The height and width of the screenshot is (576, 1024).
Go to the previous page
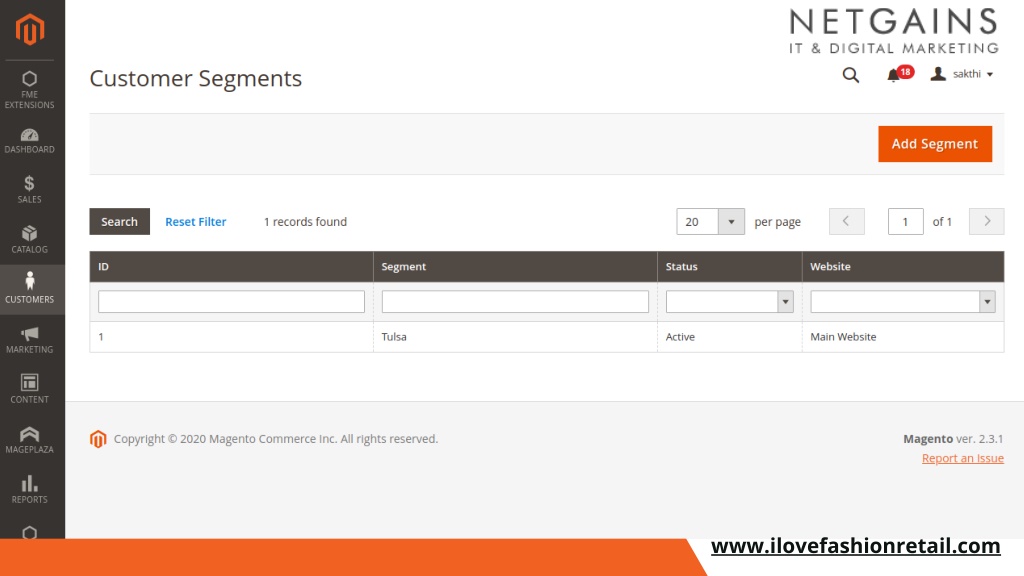[846, 221]
